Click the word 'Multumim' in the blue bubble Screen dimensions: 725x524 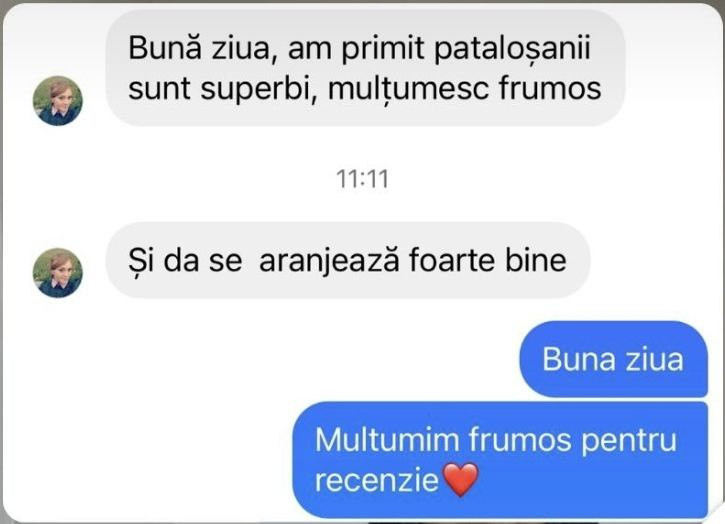click(387, 439)
